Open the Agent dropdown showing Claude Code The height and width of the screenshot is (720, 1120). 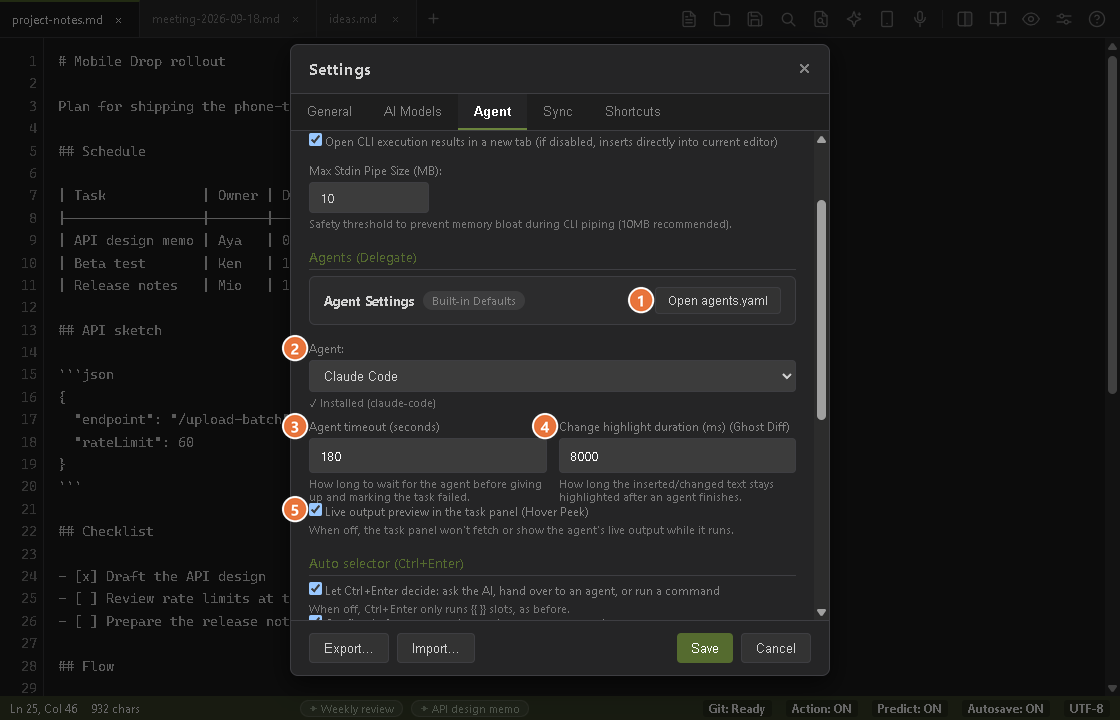(552, 376)
